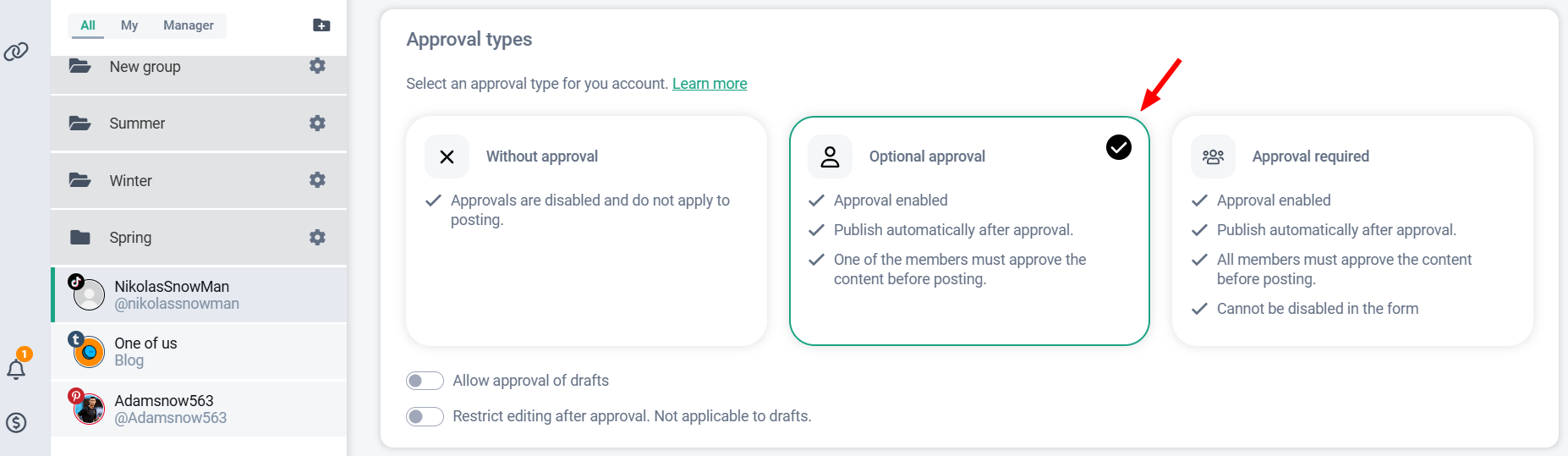1568x456 pixels.
Task: Click the add new folder icon
Action: click(321, 25)
